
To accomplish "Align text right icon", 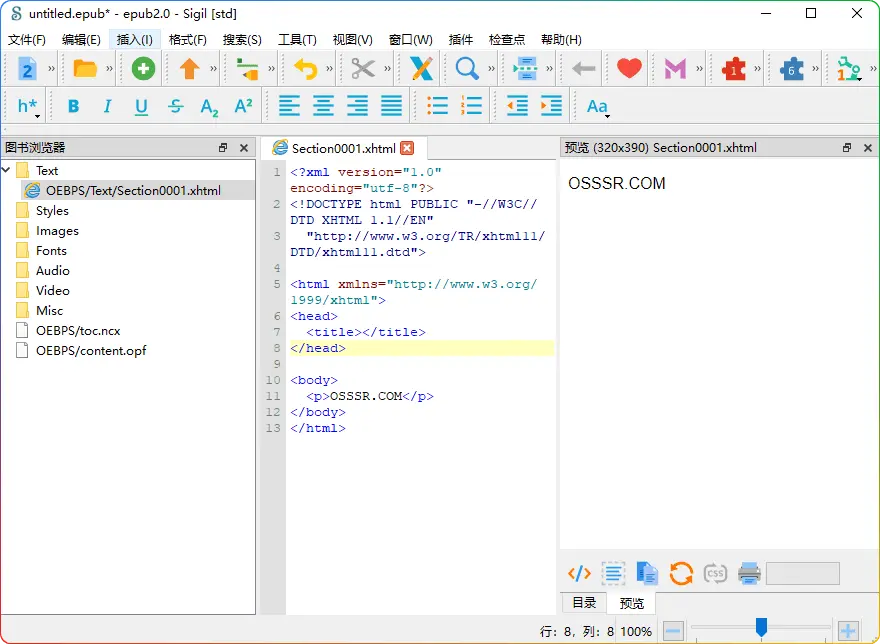I will [x=358, y=106].
